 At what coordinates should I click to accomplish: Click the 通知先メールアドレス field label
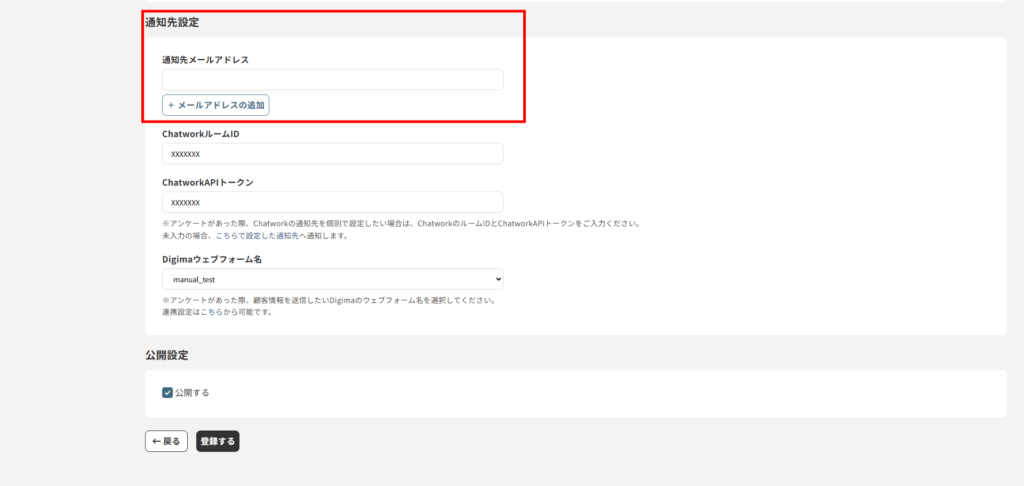[x=205, y=60]
